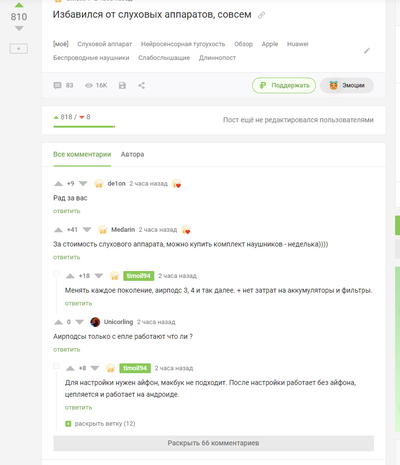The image size is (400, 465).
Task: Select the Все комментарии tab
Action: [x=82, y=154]
